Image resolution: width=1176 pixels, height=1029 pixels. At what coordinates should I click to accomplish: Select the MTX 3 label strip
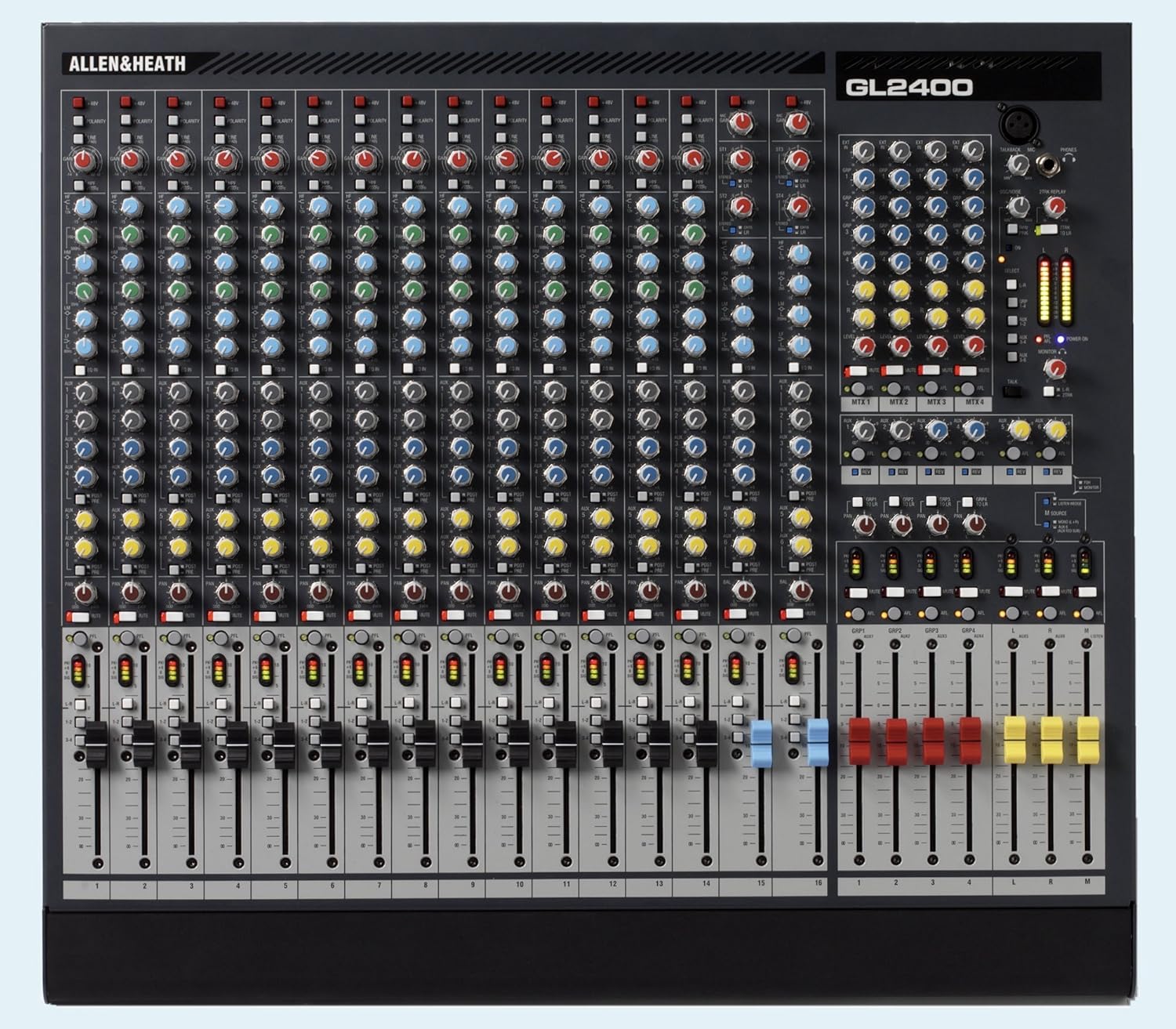[x=936, y=403]
